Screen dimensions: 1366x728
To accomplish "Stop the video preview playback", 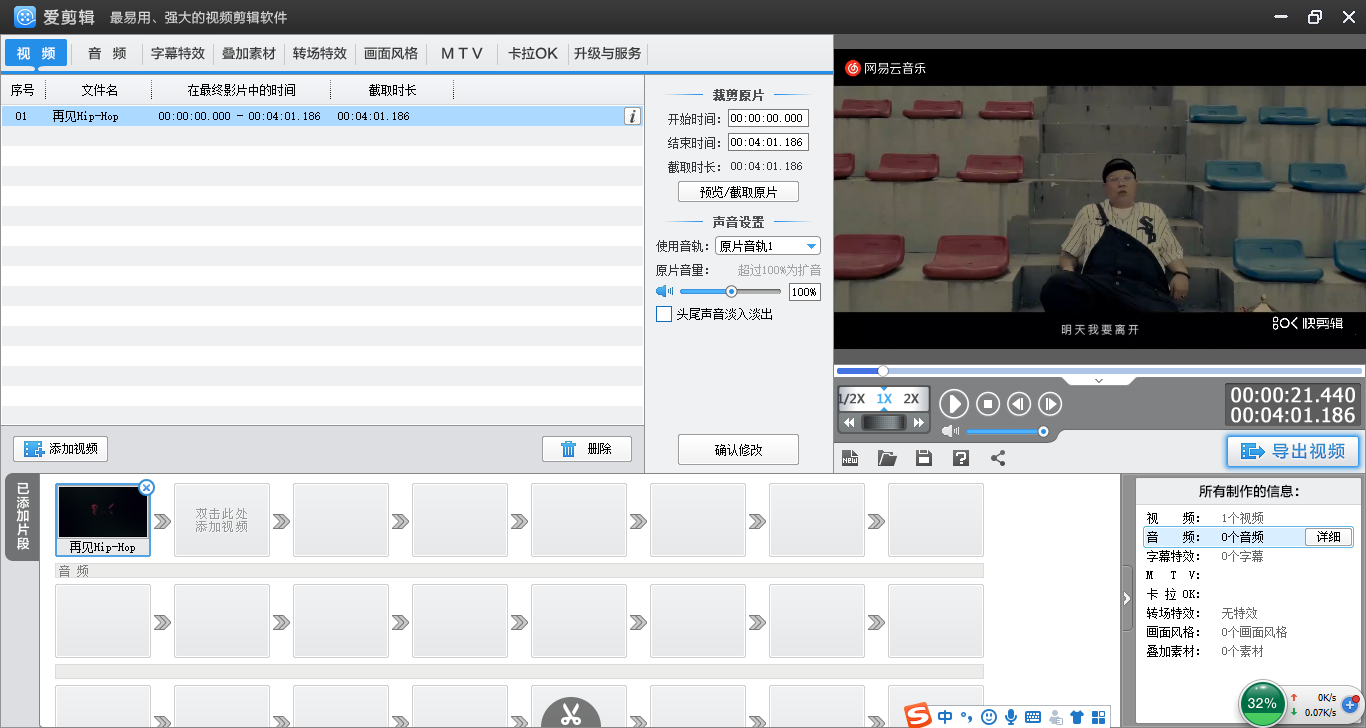I will (988, 404).
